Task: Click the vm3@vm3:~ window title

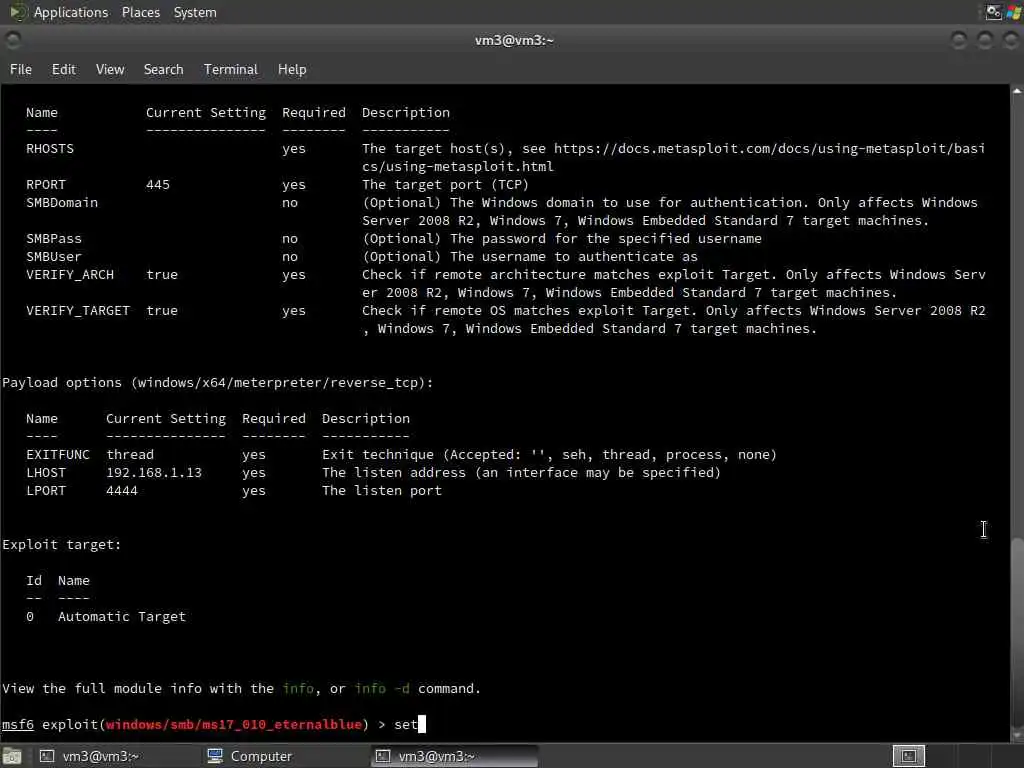Action: [x=514, y=40]
